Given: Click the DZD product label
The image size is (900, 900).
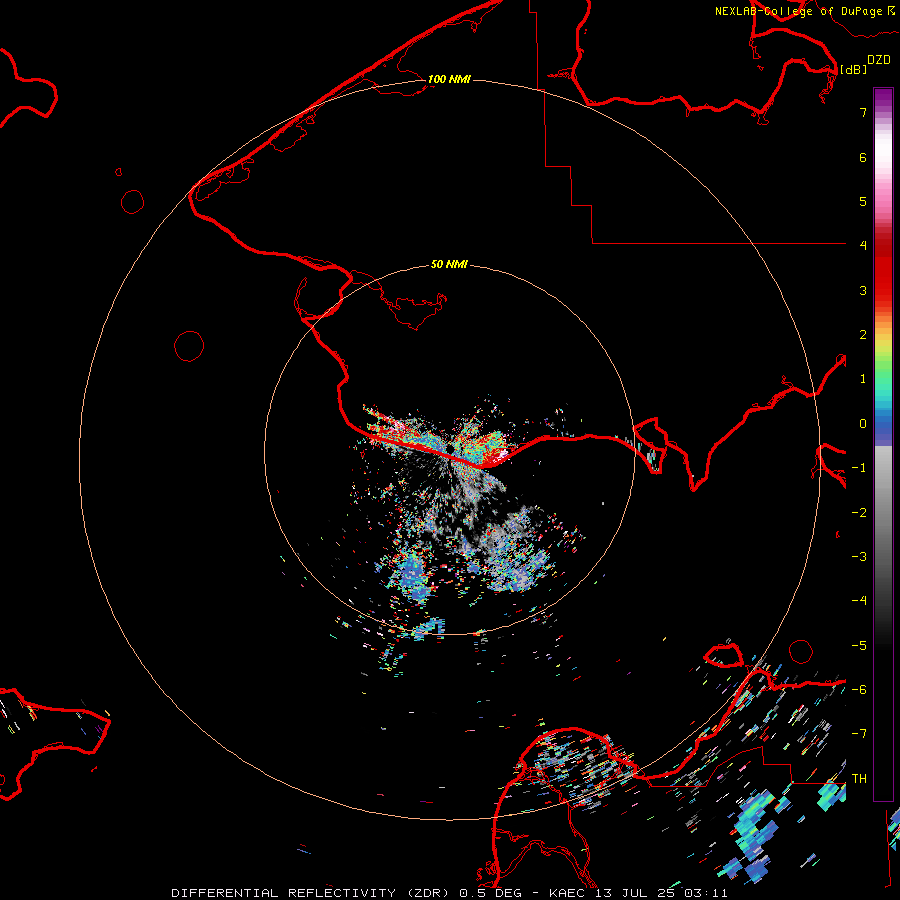Looking at the screenshot, I should 879,60.
